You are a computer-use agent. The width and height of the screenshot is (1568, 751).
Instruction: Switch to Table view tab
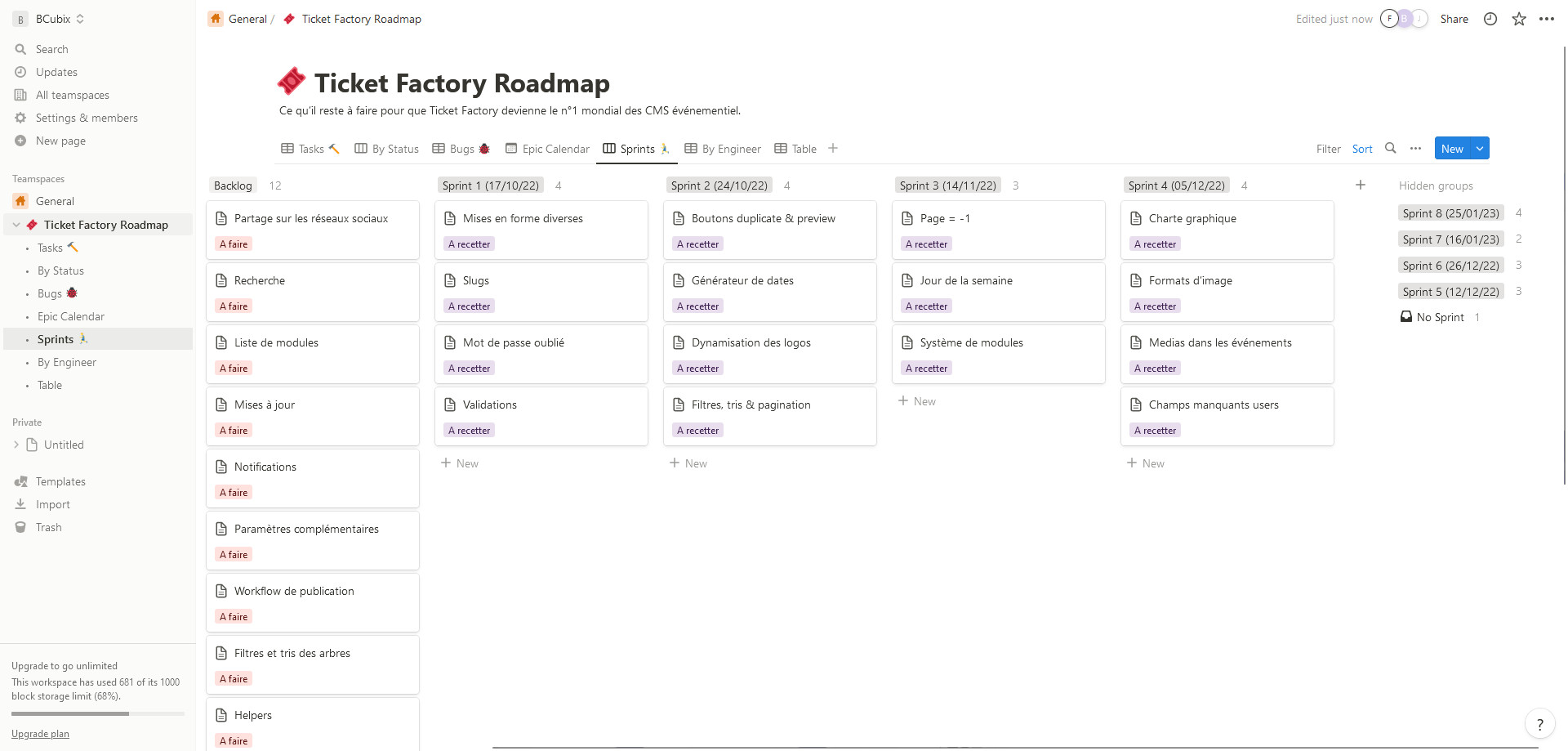click(795, 149)
